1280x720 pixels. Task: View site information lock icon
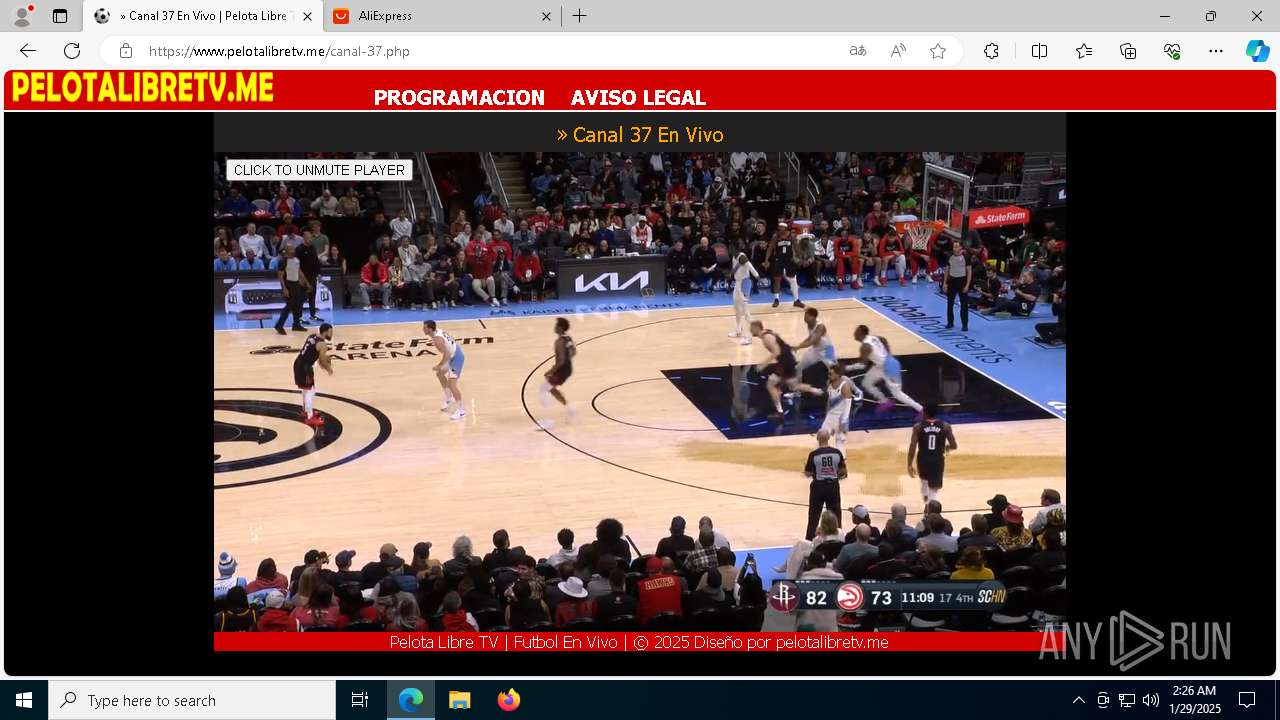[126, 51]
